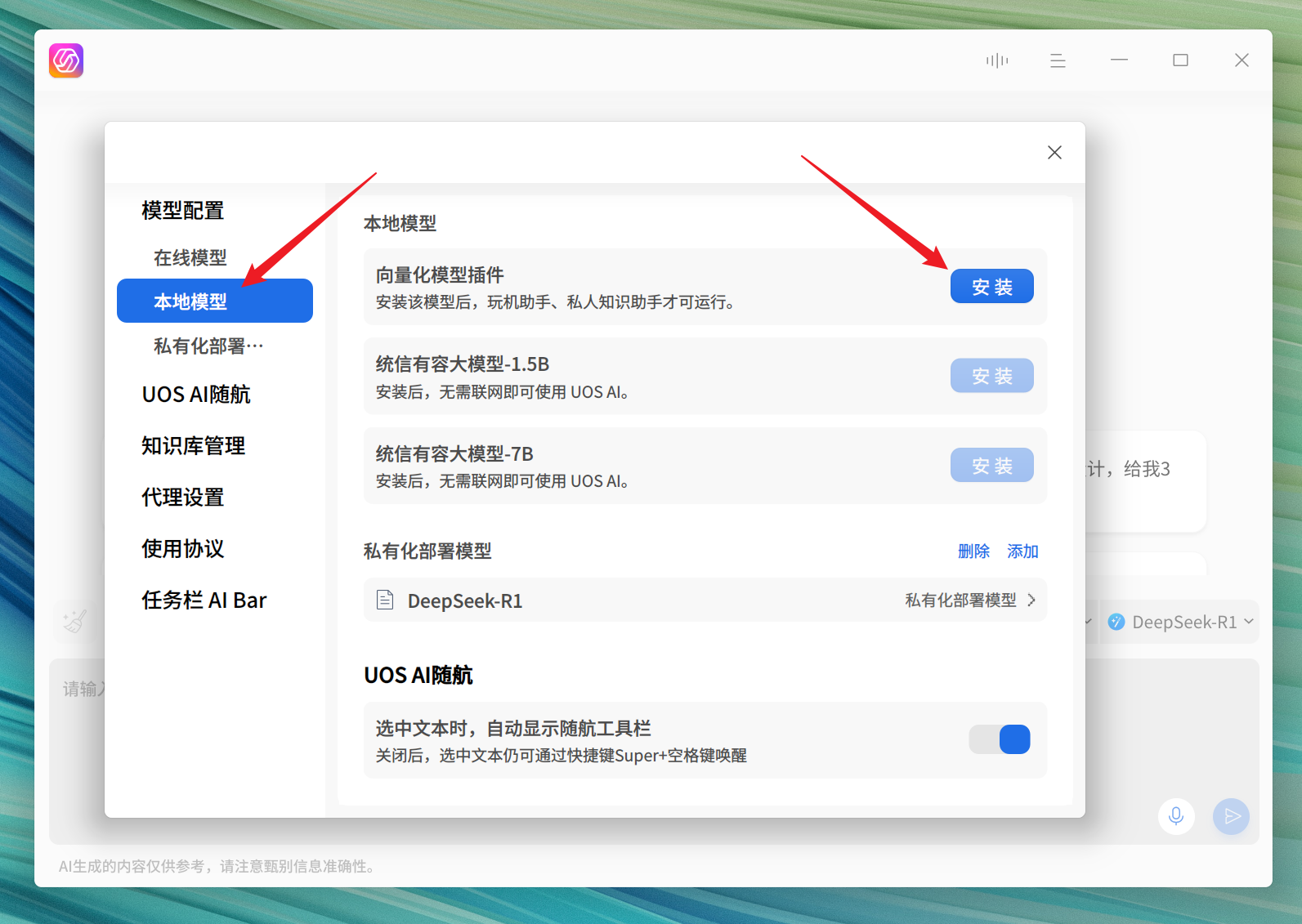Viewport: 1302px width, 924px height.
Task: Open the voice waveform icon in title bar
Action: [997, 60]
